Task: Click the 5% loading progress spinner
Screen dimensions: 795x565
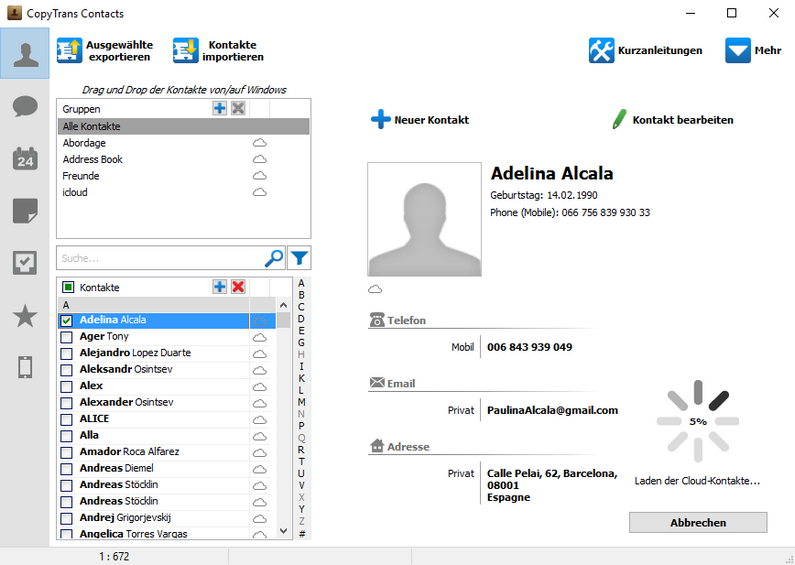Action: [x=698, y=421]
